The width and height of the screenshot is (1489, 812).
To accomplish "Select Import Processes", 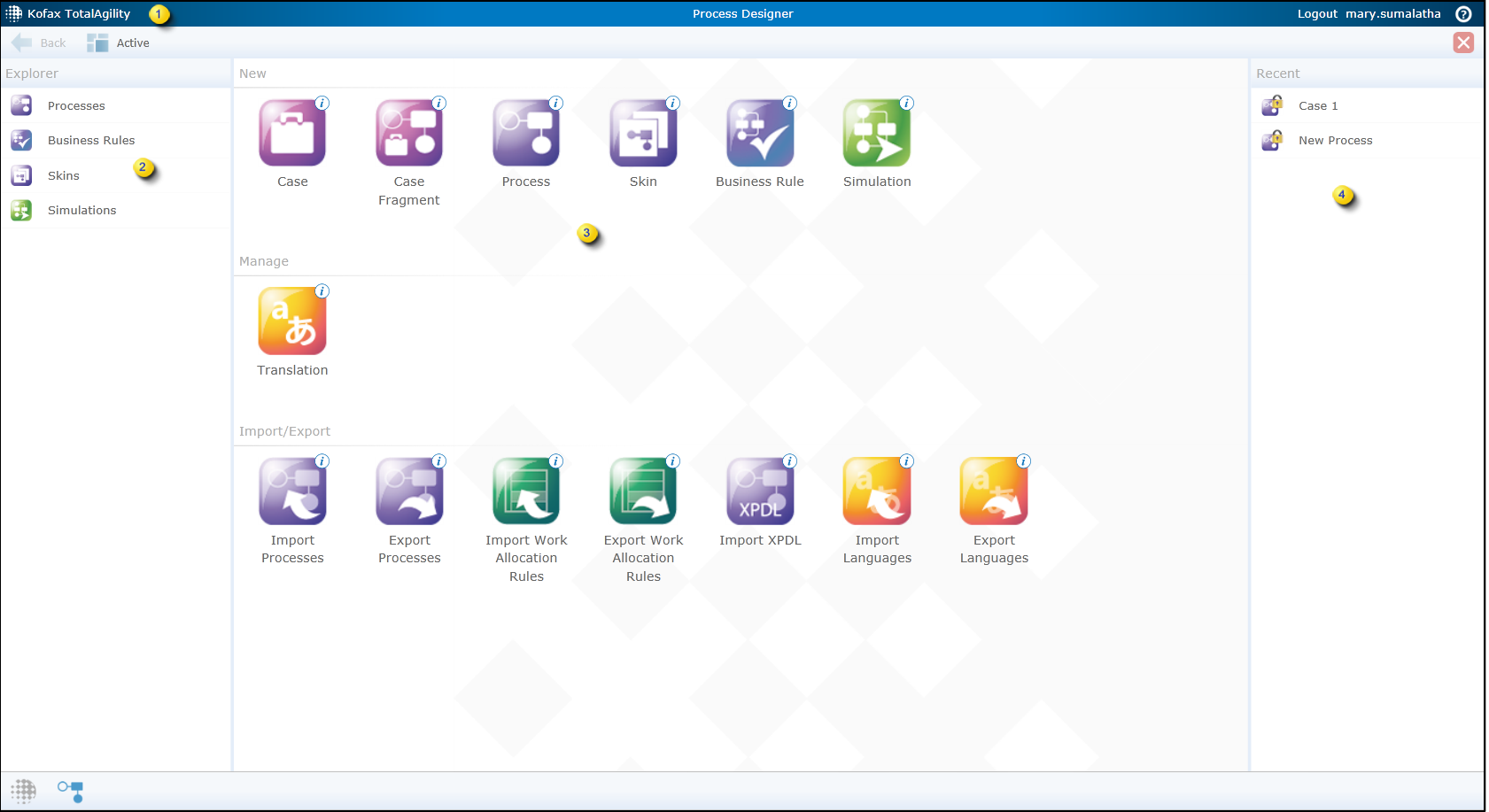I will click(x=292, y=491).
